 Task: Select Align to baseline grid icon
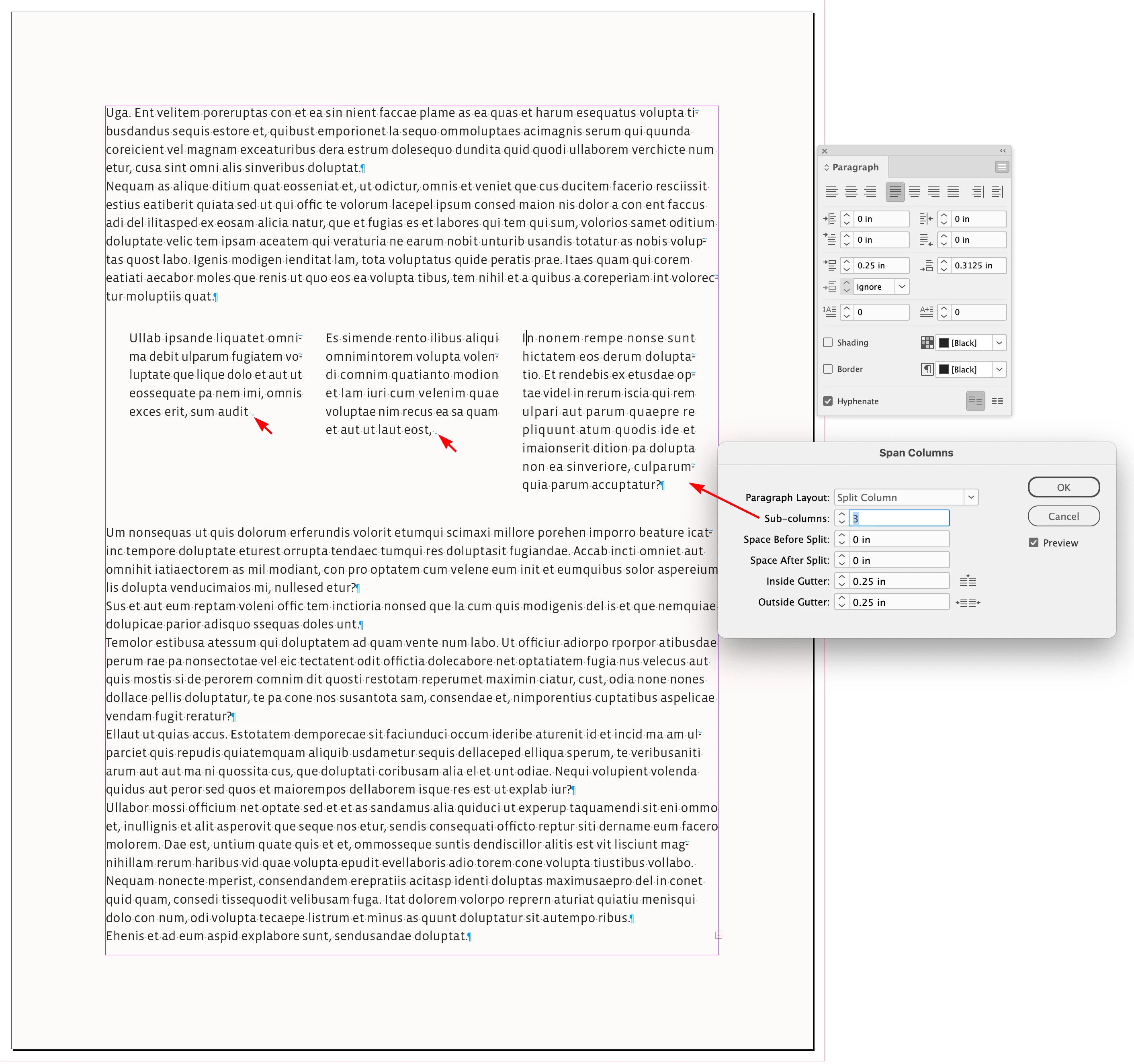point(997,401)
